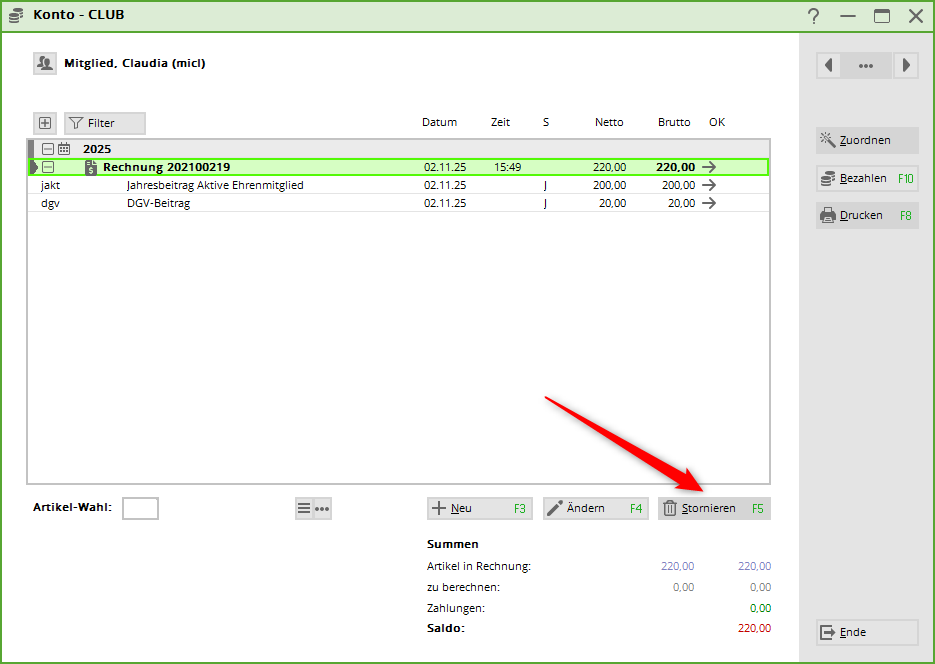Image resolution: width=935 pixels, height=664 pixels.
Task: Click the expand-all plus icon next to Filter
Action: click(45, 123)
